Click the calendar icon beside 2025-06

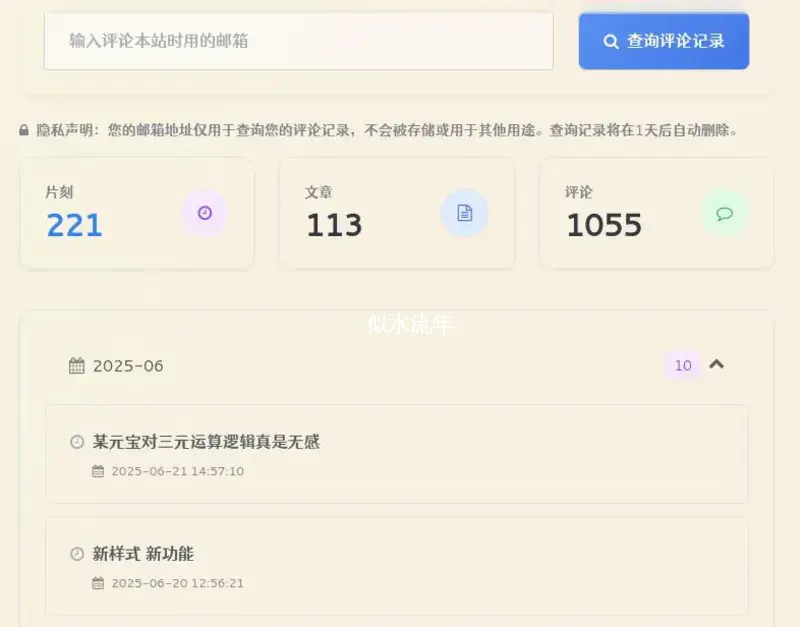(77, 366)
